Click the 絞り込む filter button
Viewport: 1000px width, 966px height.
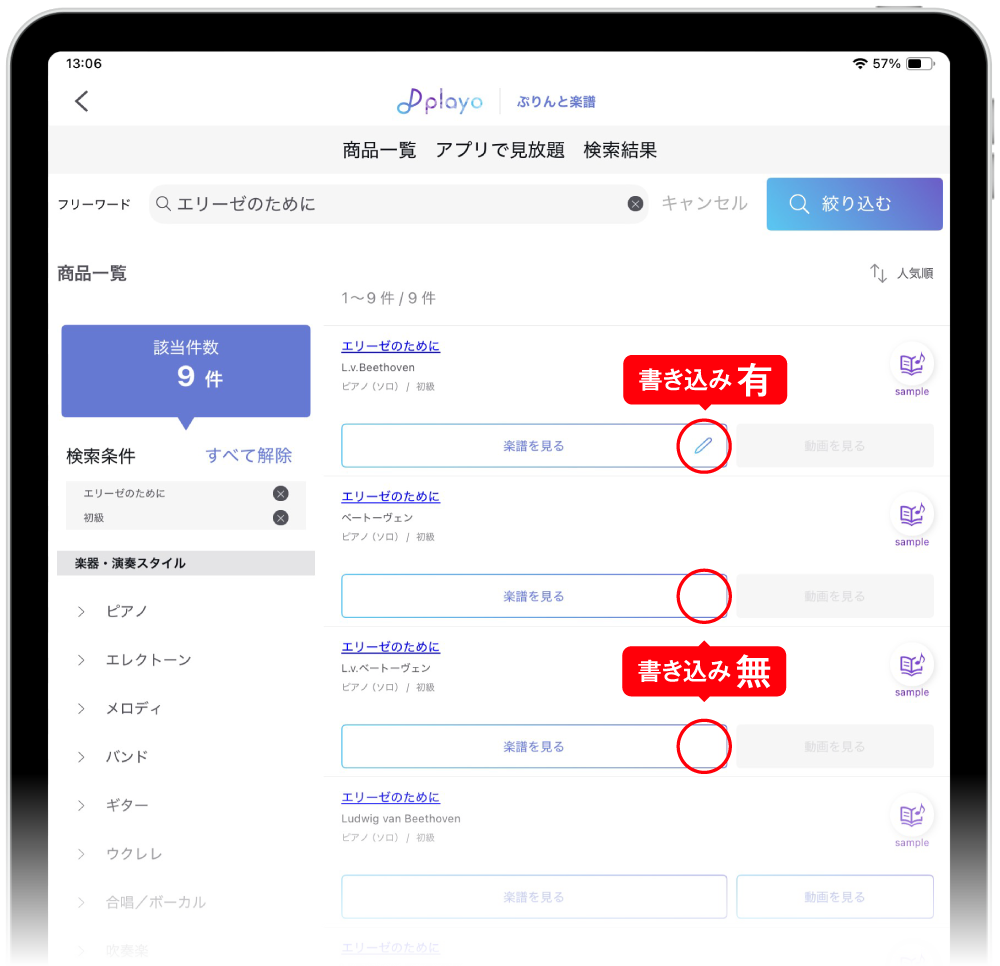[x=854, y=203]
